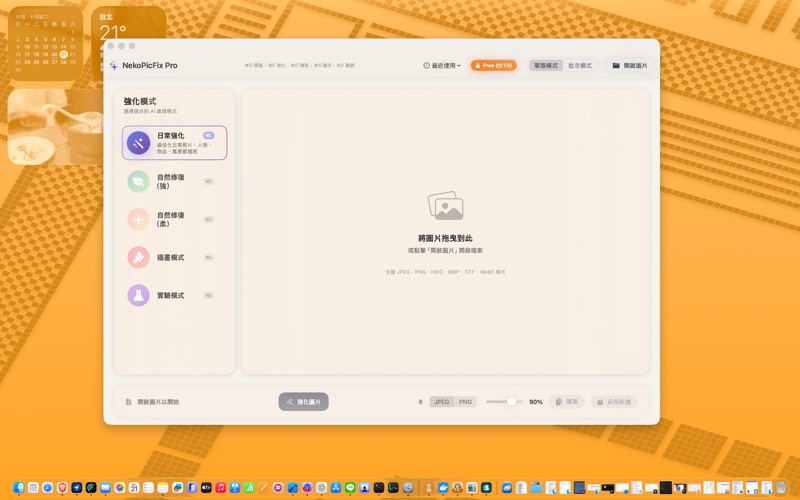
Task: Open Safari from the Dock
Action: [x=47, y=487]
